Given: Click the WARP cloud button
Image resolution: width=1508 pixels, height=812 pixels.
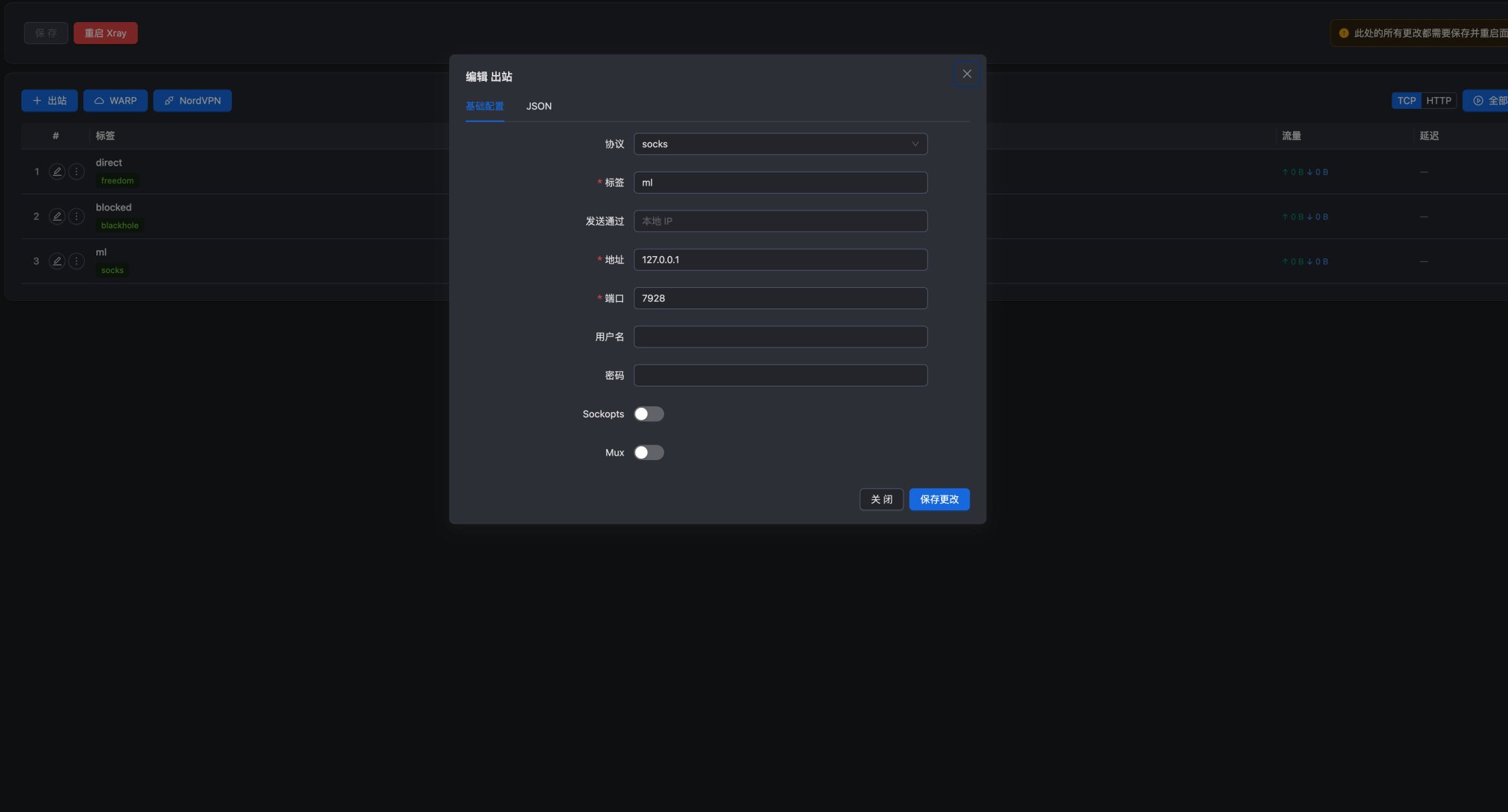Looking at the screenshot, I should pos(116,101).
